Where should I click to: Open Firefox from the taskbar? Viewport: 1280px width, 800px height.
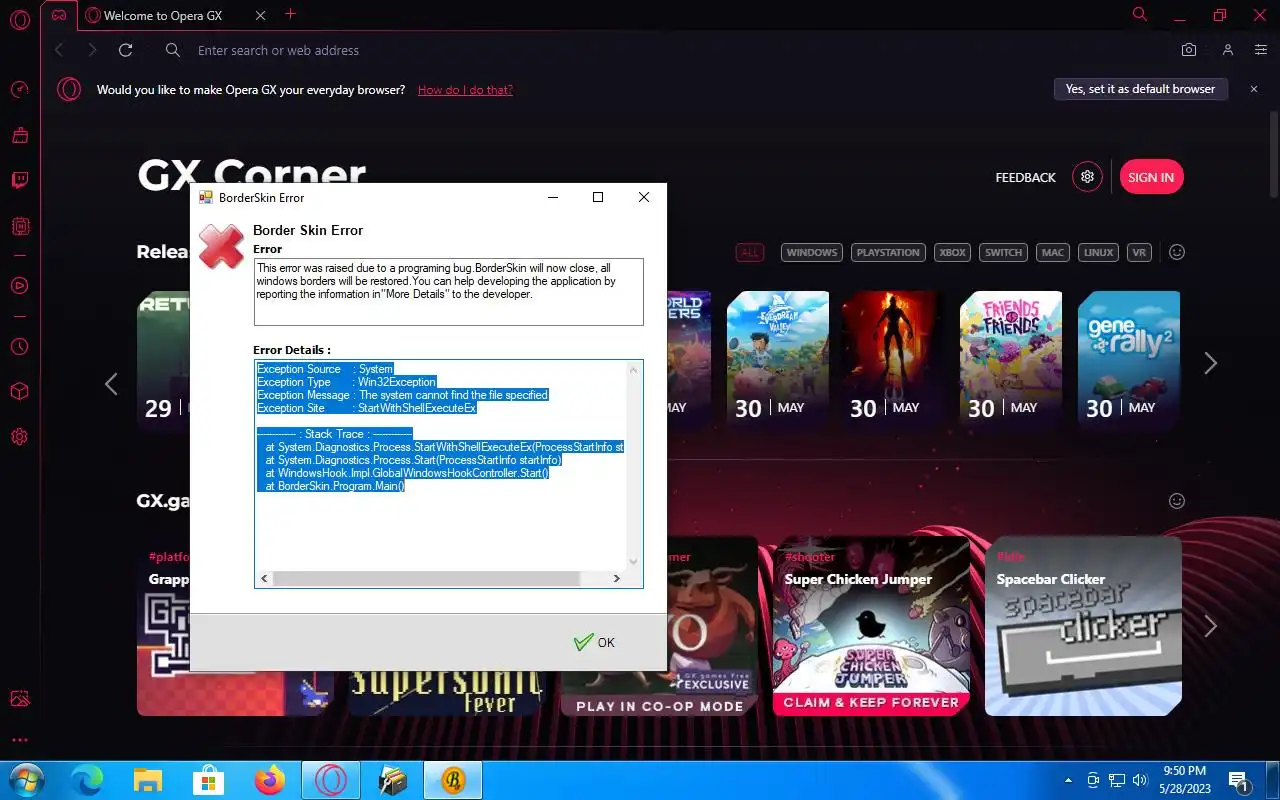(x=270, y=780)
